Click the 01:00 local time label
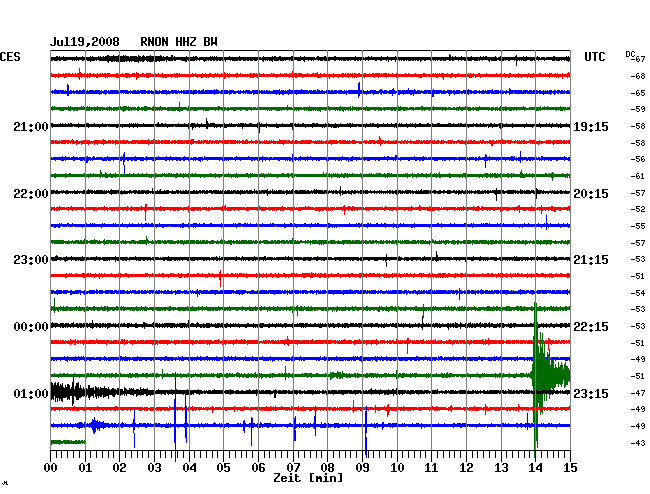The image size is (650, 494). 31,393
